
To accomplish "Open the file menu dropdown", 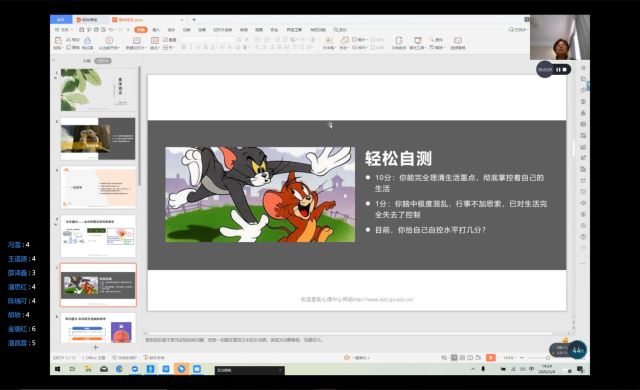I will pyautogui.click(x=64, y=30).
